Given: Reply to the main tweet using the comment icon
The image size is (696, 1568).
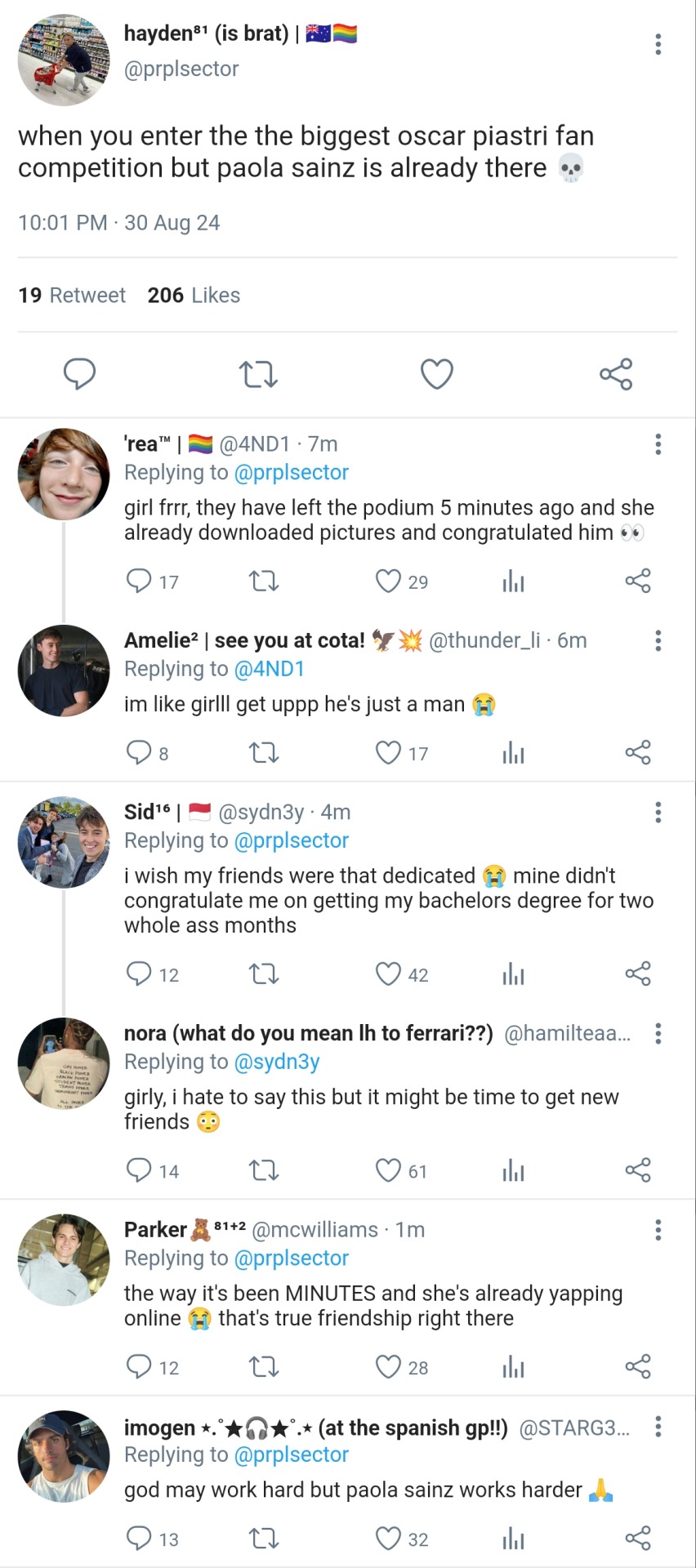Looking at the screenshot, I should [x=79, y=374].
